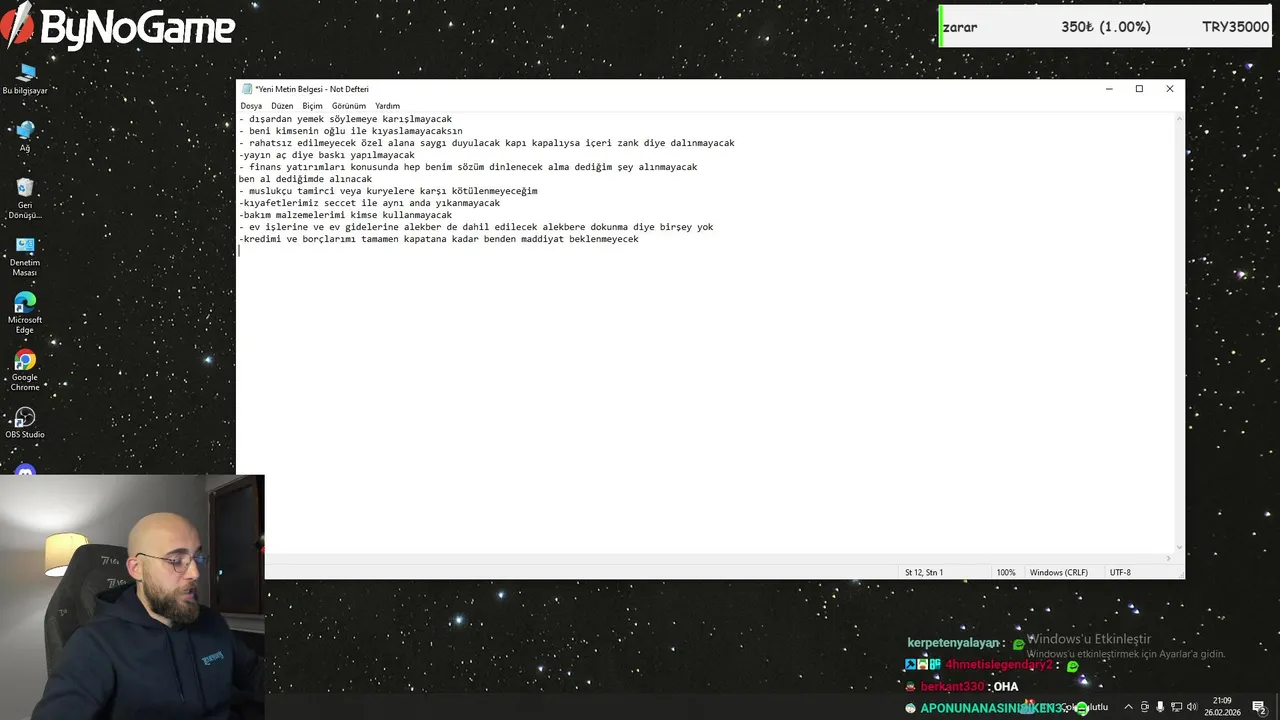Select the Geri Dönüşüm recycle bin icon
This screenshot has height=720, width=1280.
pos(25,198)
